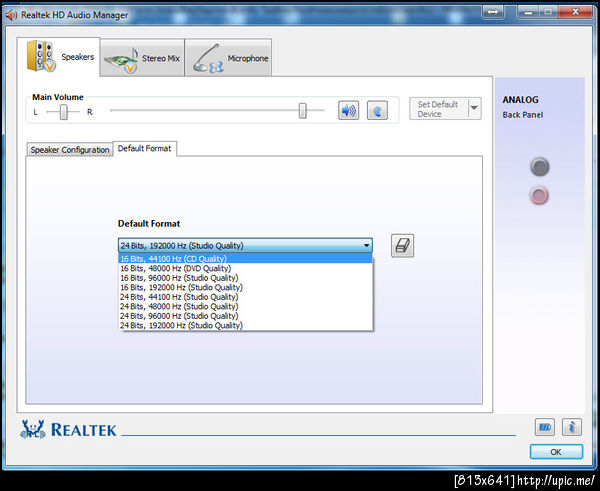
Task: Choose 16 Bits, 44100 Hz (CD Quality)
Action: (x=245, y=259)
